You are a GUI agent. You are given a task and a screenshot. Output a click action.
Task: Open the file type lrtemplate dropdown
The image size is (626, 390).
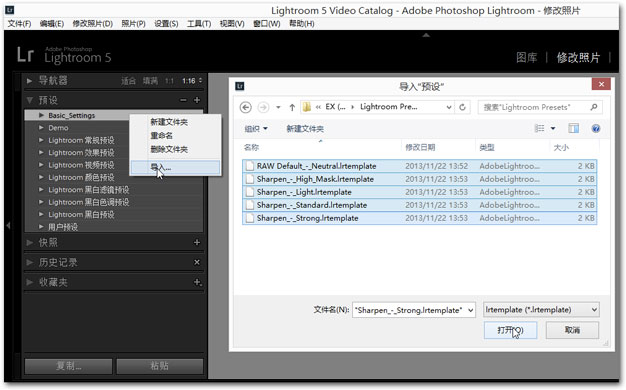coord(541,310)
